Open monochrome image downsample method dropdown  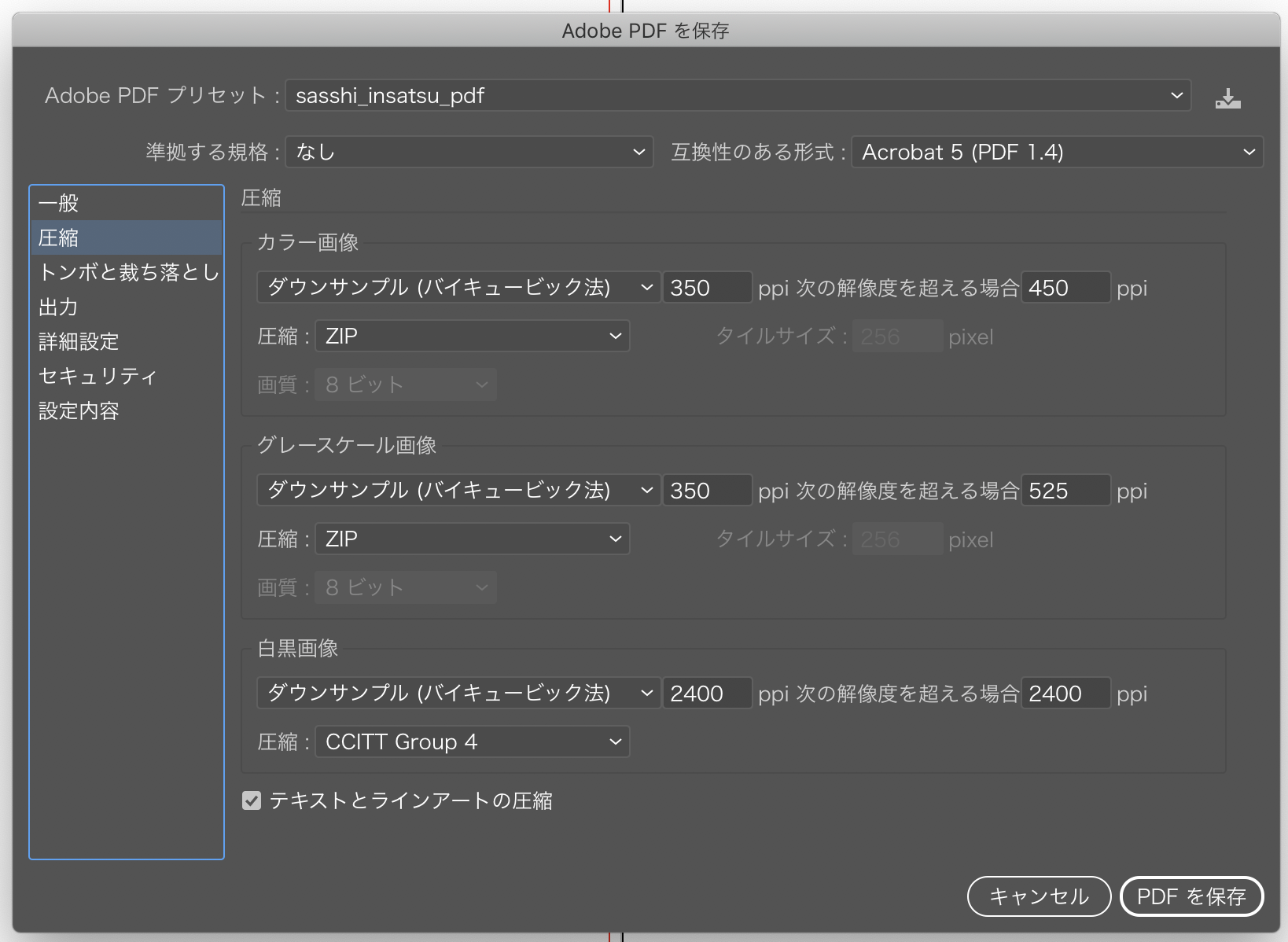click(x=458, y=693)
